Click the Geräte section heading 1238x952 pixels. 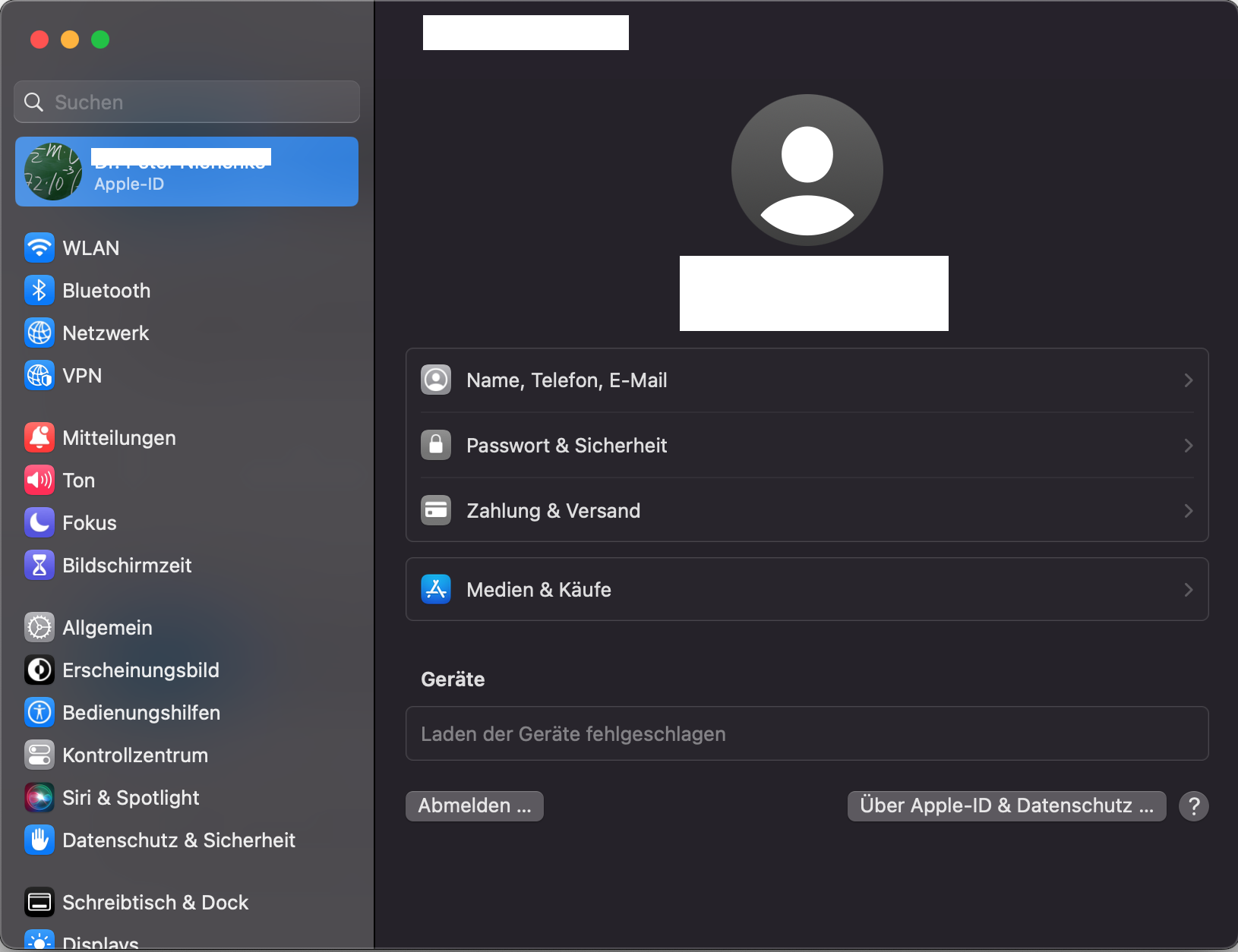pos(453,679)
